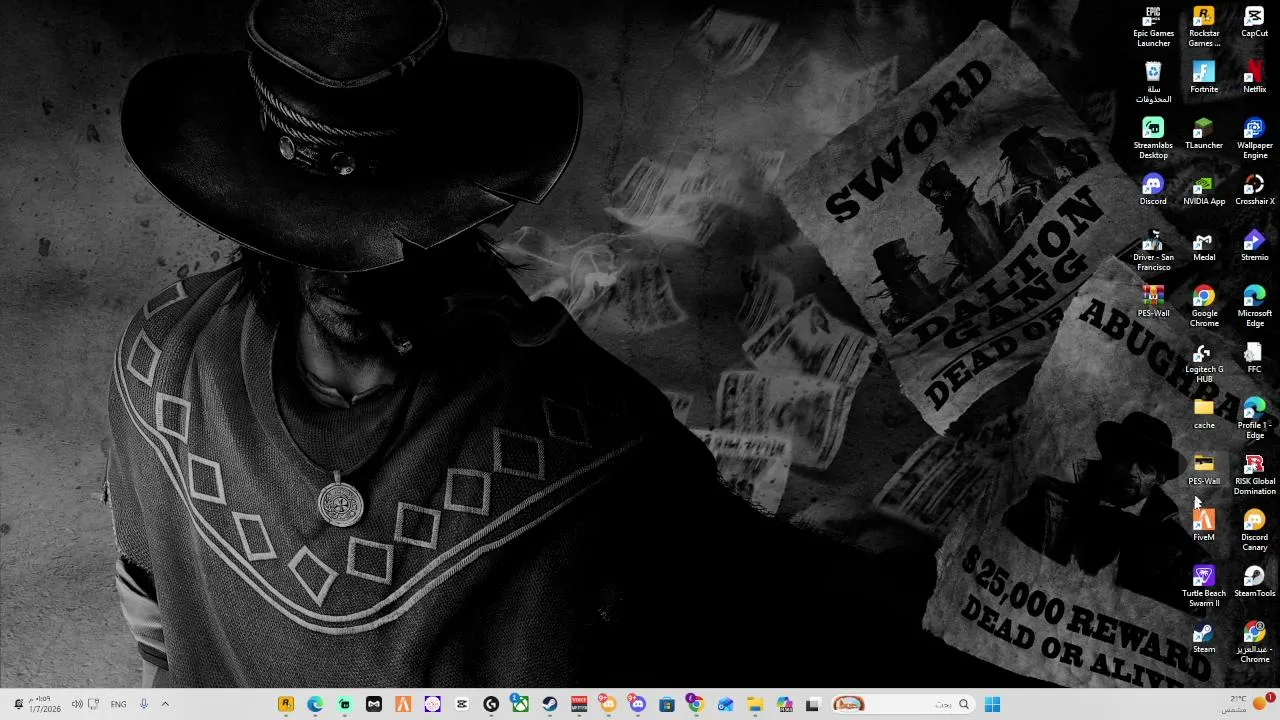Open CapCut from the taskbar
The width and height of the screenshot is (1280, 720).
coord(462,704)
